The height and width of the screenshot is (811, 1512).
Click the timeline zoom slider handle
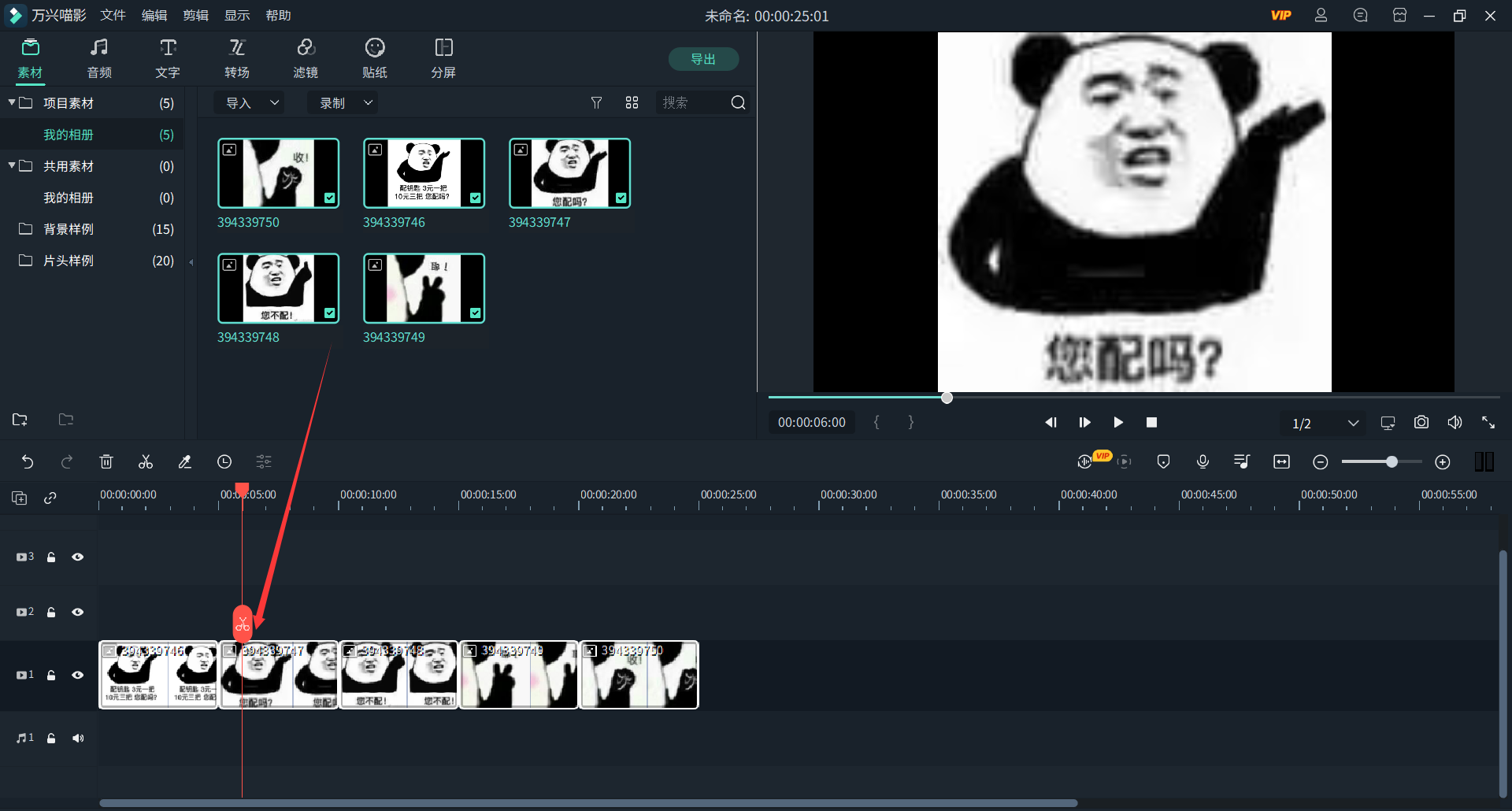[1392, 462]
